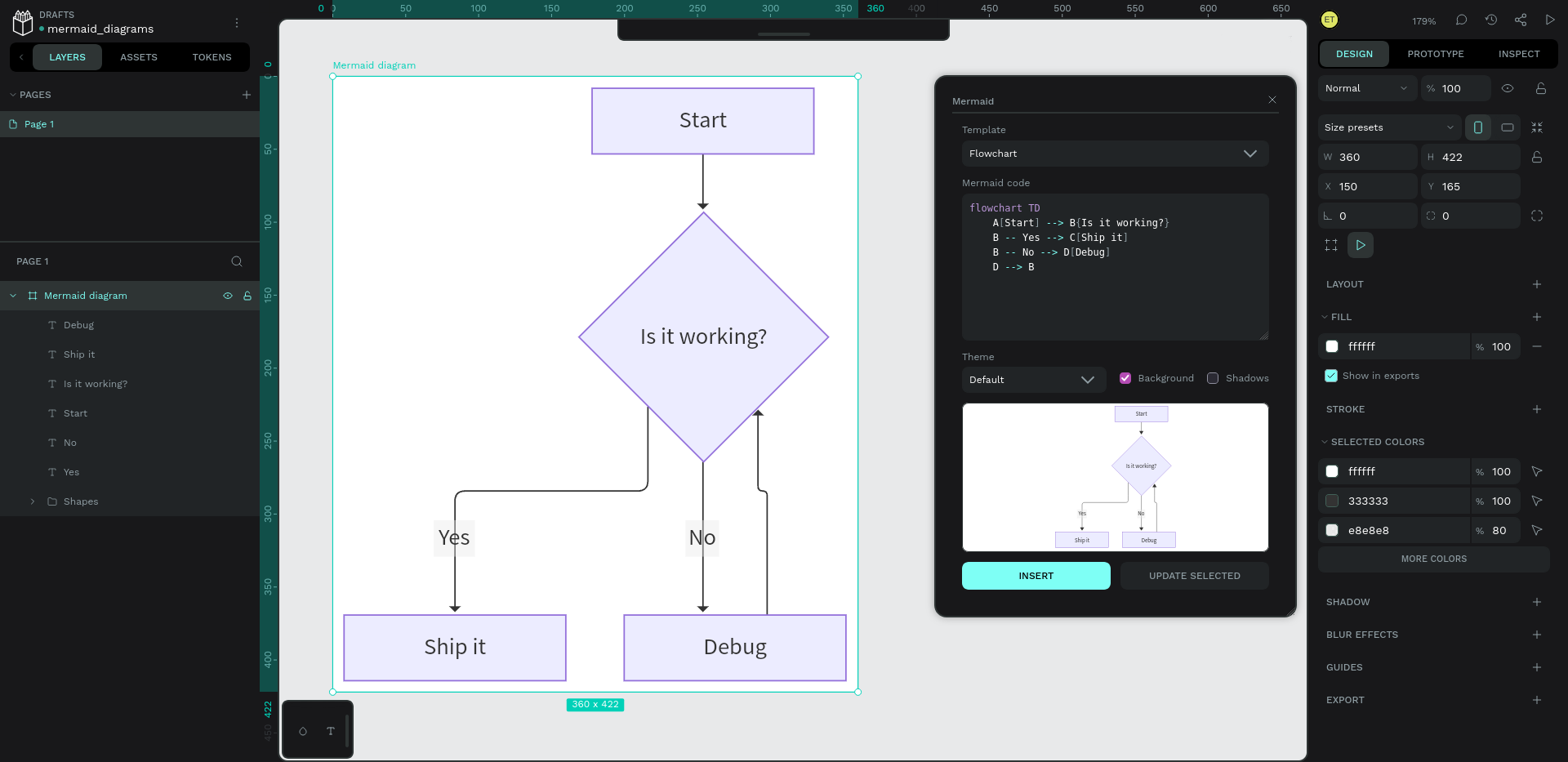Open the Flowchart template dropdown
Image resolution: width=1568 pixels, height=762 pixels.
pyautogui.click(x=1115, y=154)
